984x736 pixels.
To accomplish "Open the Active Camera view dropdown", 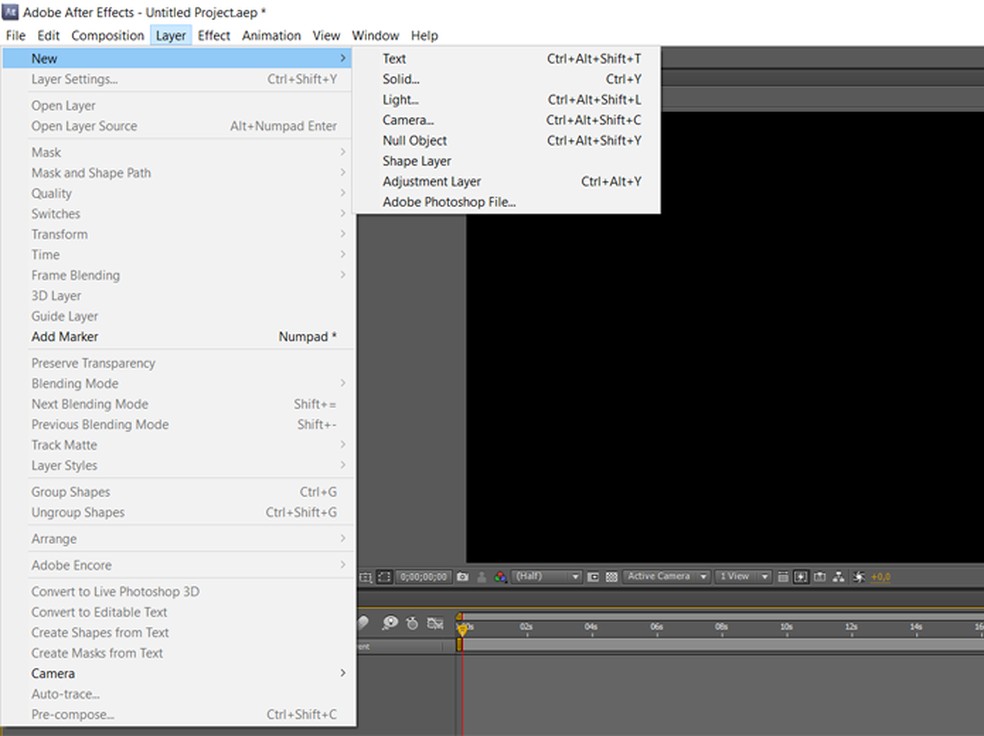I will pos(667,577).
